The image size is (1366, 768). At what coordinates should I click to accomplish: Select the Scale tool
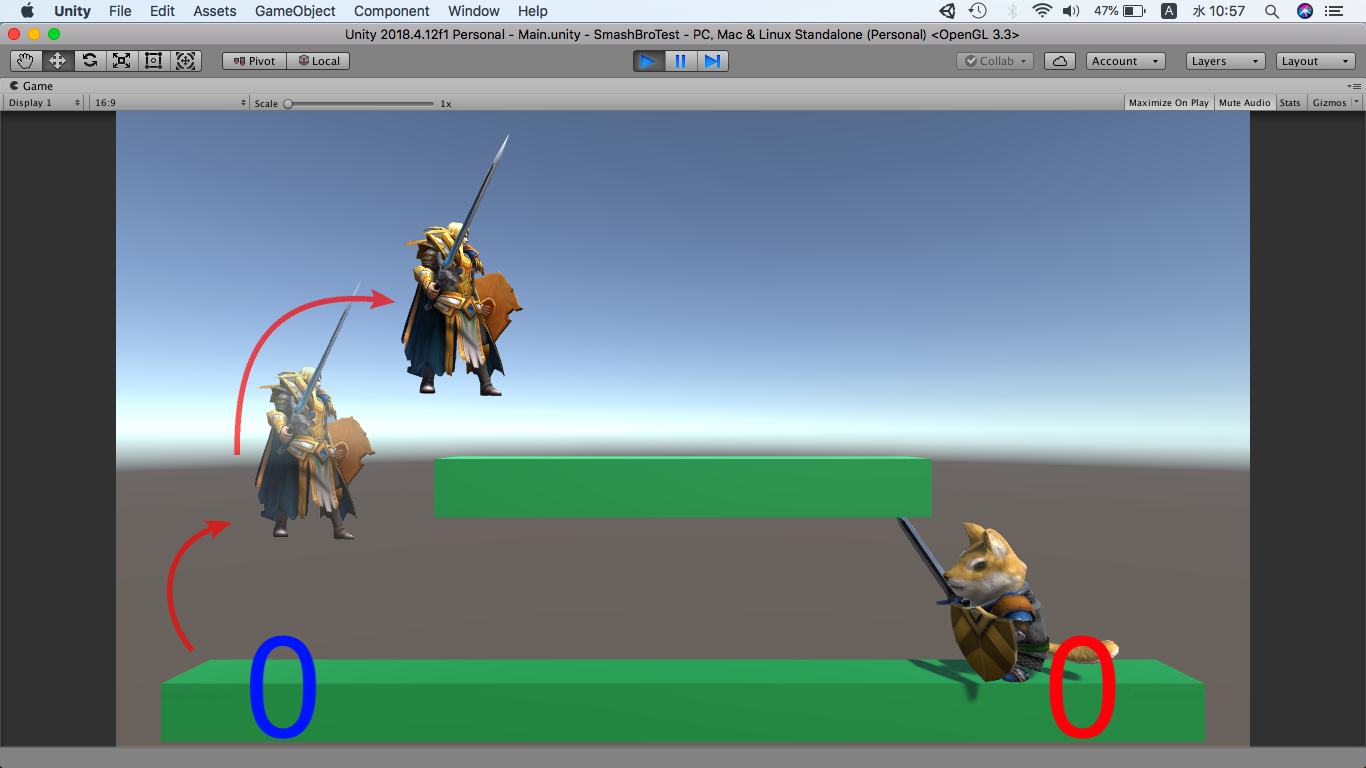coord(122,61)
